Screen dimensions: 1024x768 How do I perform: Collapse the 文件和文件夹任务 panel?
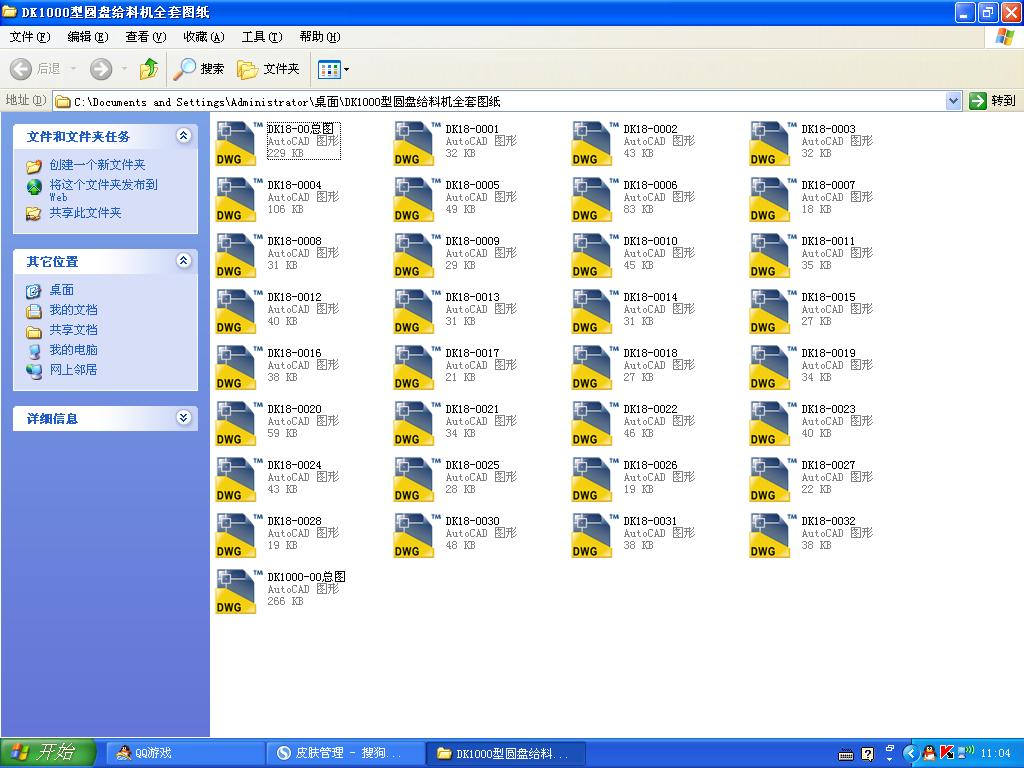tap(183, 136)
